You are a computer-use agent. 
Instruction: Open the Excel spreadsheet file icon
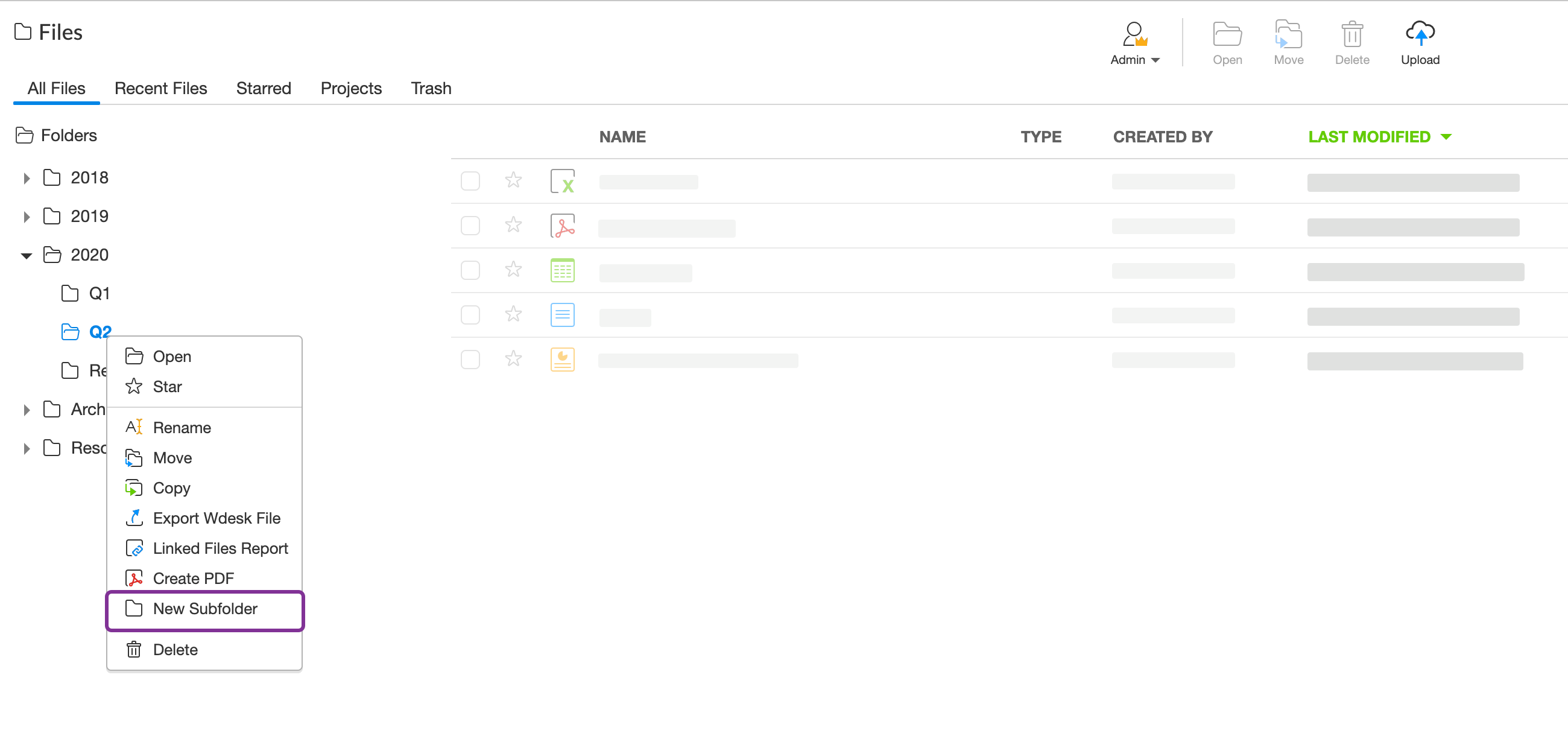pyautogui.click(x=562, y=180)
